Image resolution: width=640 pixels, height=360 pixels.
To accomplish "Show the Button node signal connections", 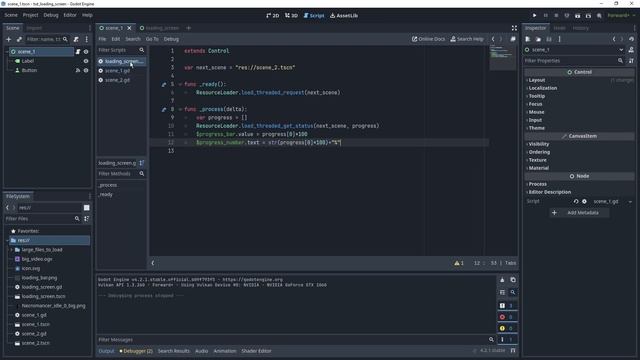I will point(78,70).
